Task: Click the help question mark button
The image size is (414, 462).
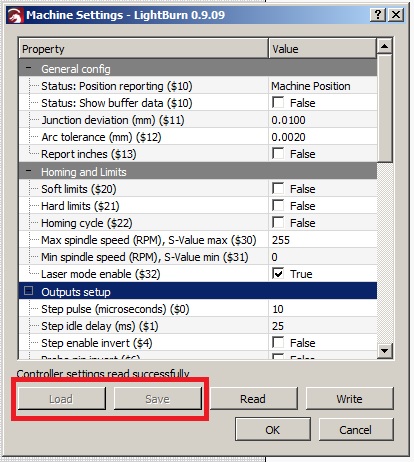Action: pos(378,15)
